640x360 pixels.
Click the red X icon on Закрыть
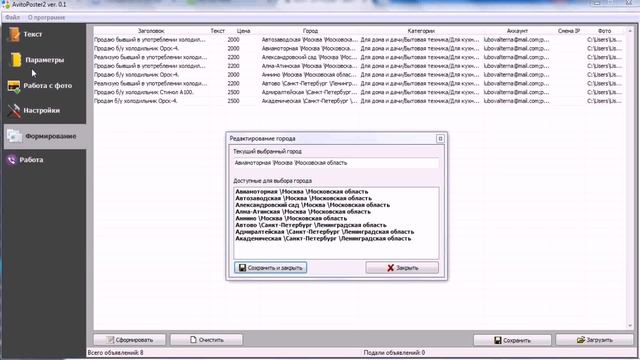click(x=391, y=268)
